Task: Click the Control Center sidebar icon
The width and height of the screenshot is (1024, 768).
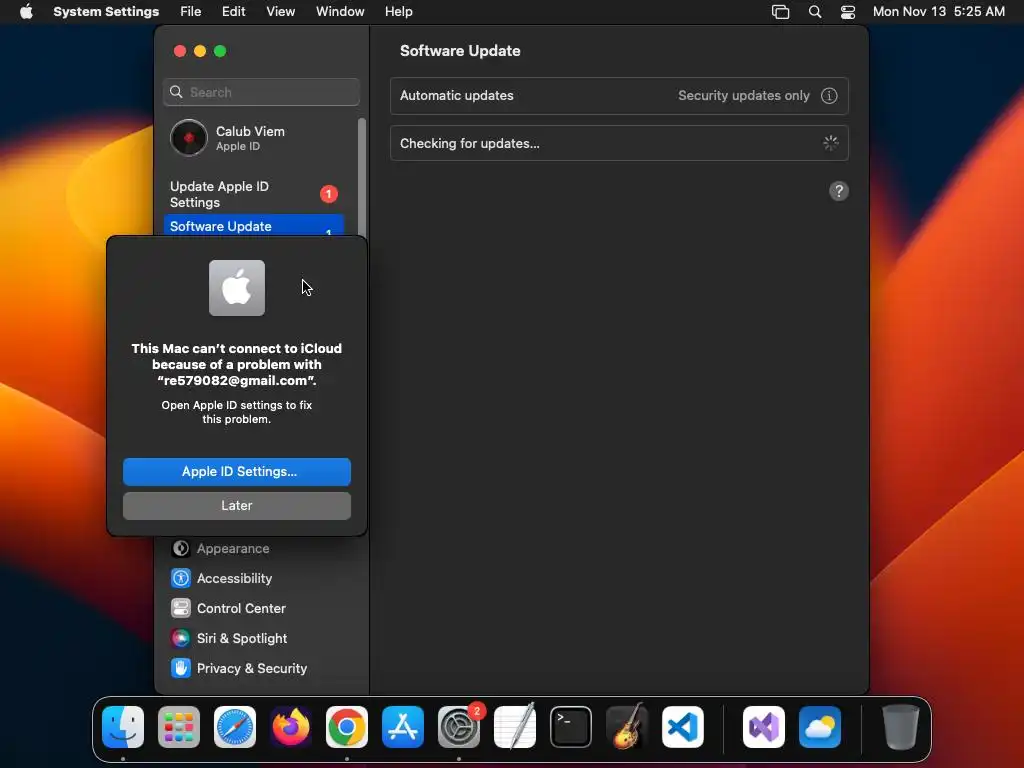Action: point(181,609)
